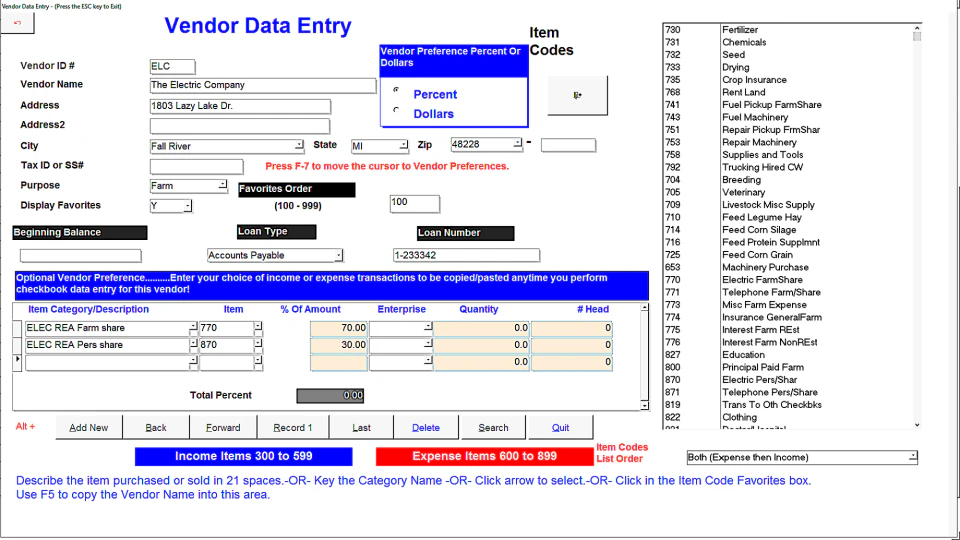Image resolution: width=960 pixels, height=540 pixels.
Task: Select the current-record arrow marker
Action: point(17,362)
